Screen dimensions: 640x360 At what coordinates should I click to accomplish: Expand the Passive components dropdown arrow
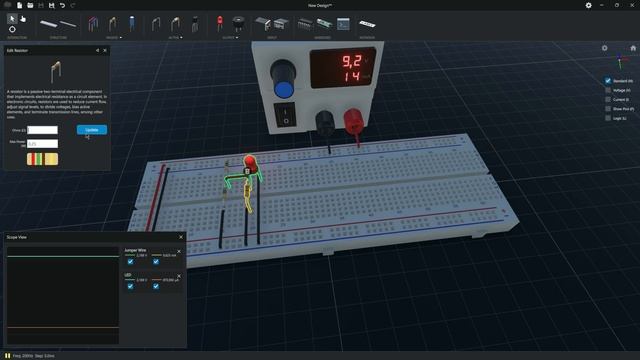(x=120, y=38)
